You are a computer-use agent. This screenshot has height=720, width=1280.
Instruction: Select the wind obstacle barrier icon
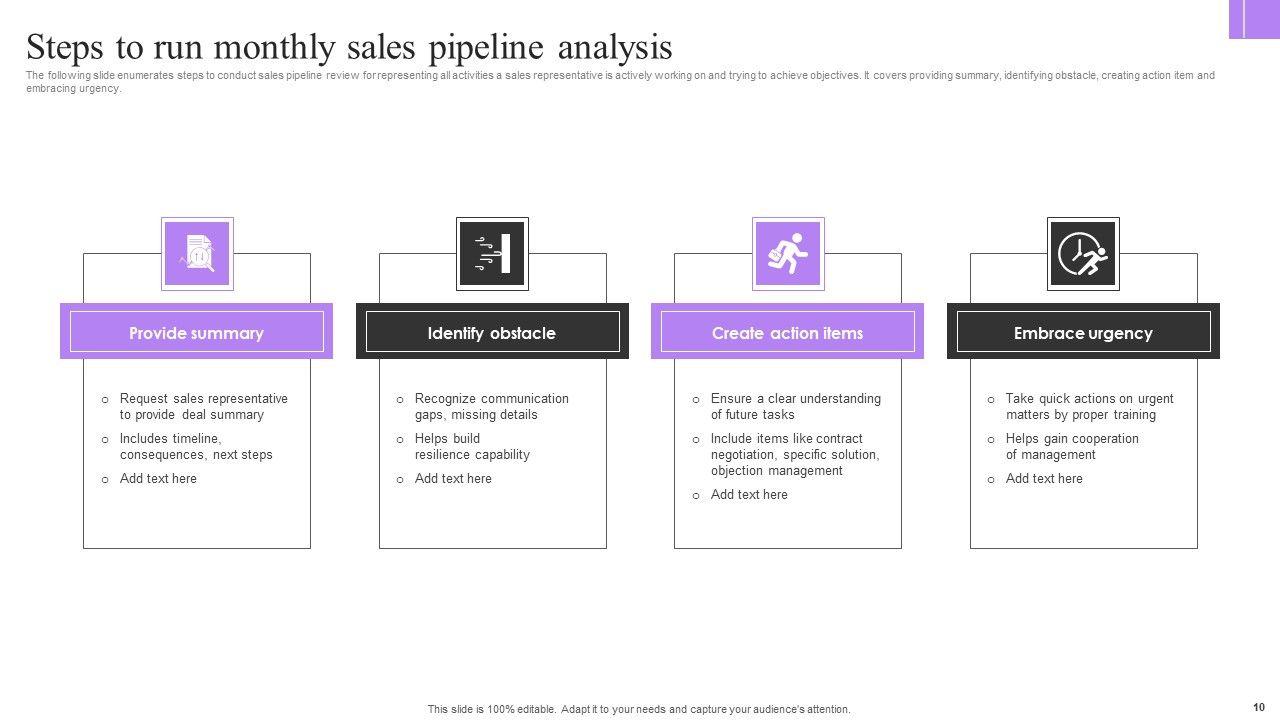[492, 254]
